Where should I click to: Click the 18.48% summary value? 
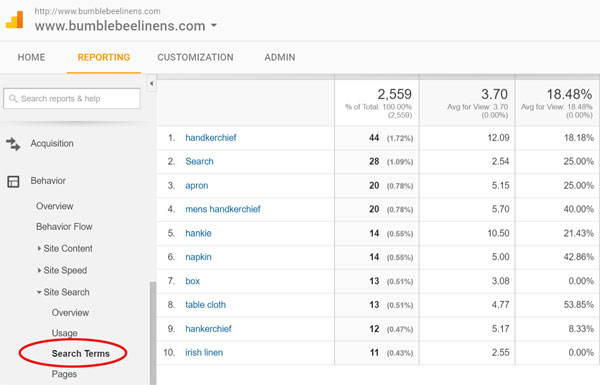click(569, 94)
